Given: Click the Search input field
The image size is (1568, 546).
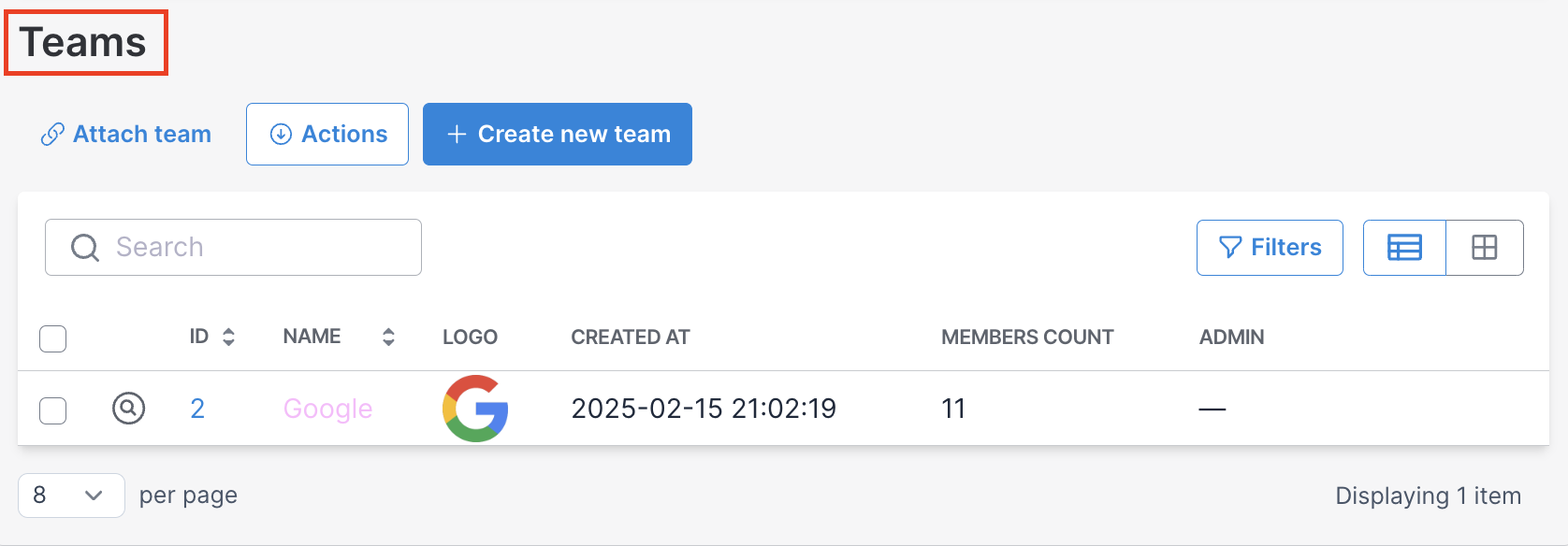Looking at the screenshot, I should 233,248.
